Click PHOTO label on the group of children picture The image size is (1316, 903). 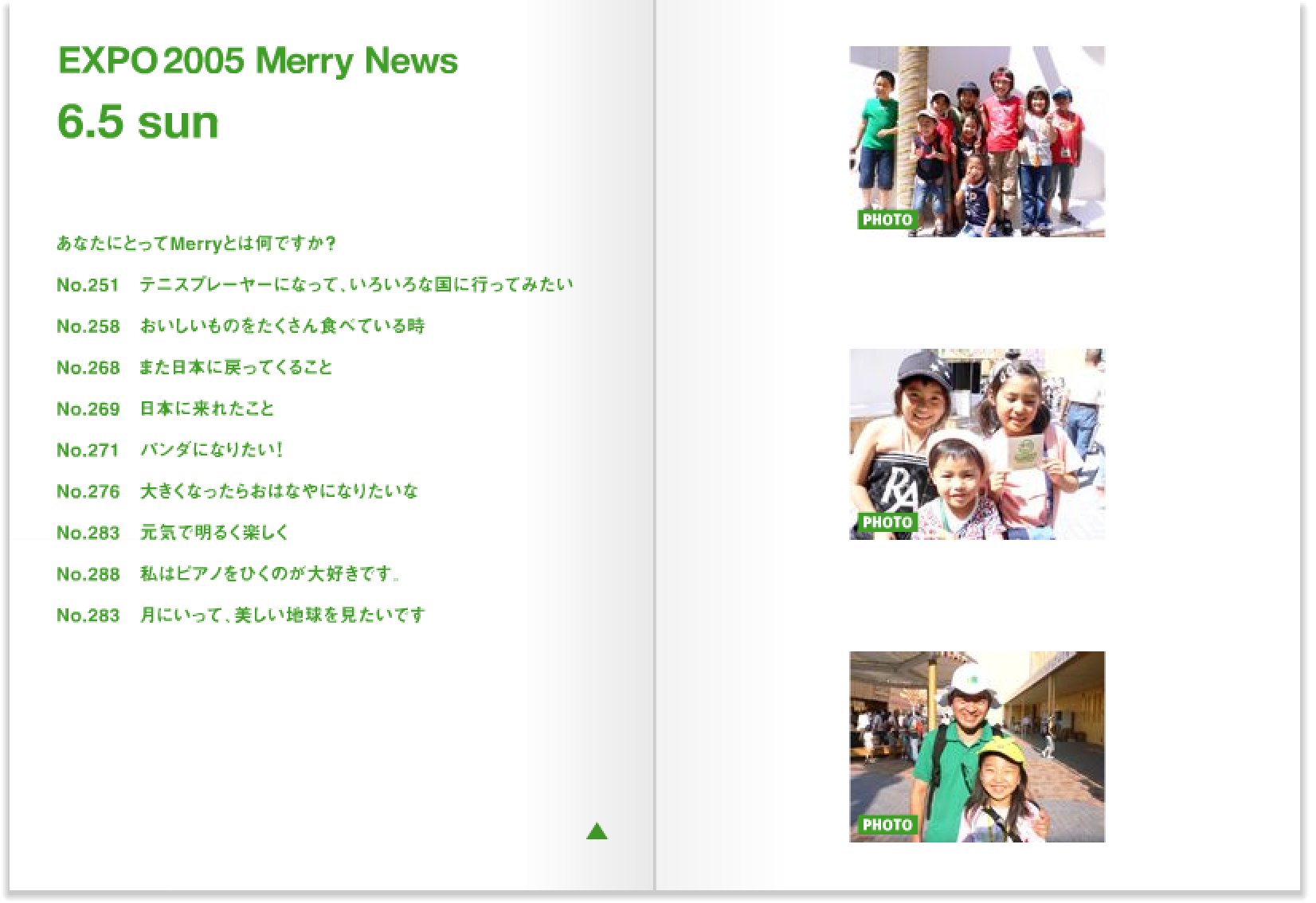click(887, 220)
